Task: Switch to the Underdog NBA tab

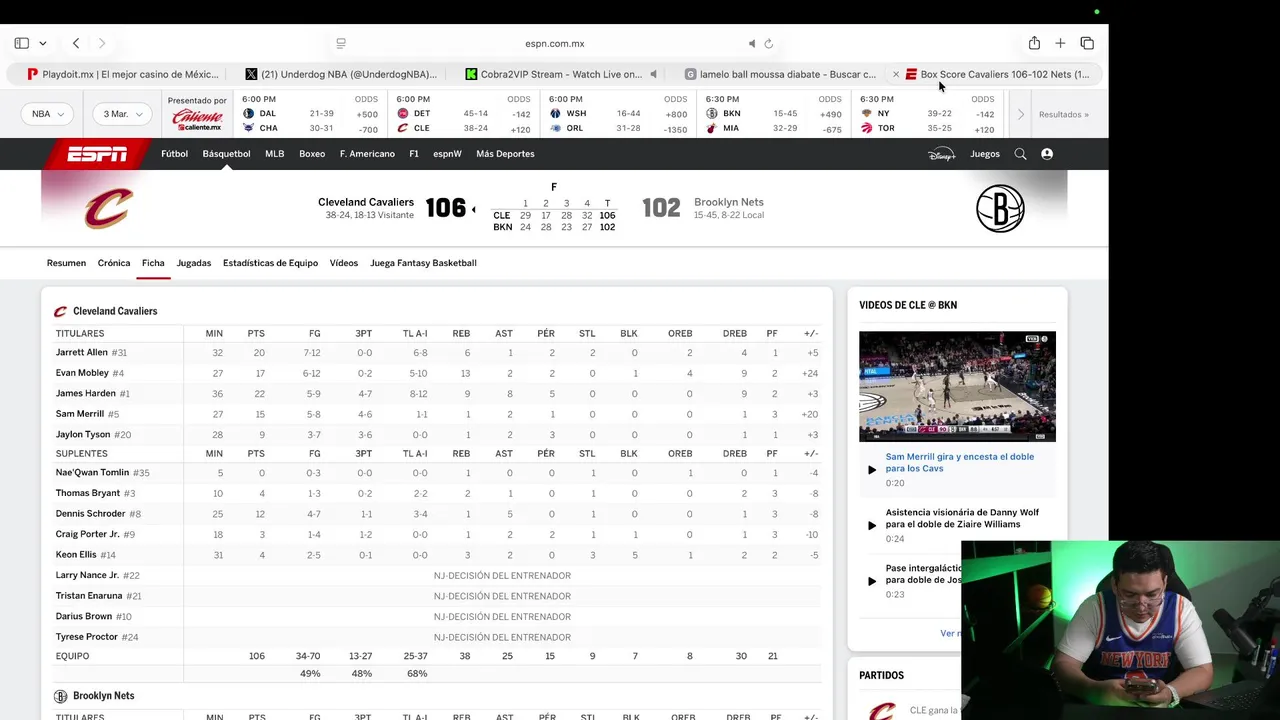Action: click(341, 74)
